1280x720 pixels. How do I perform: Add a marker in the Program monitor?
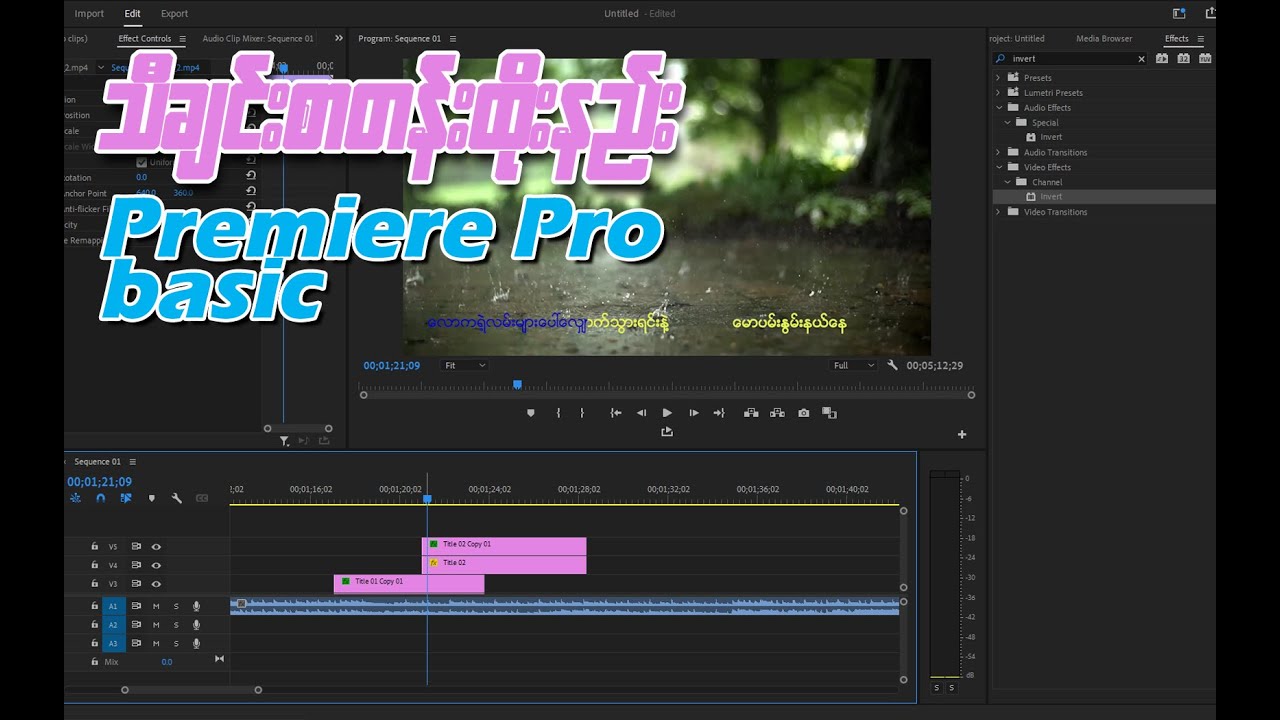(531, 413)
